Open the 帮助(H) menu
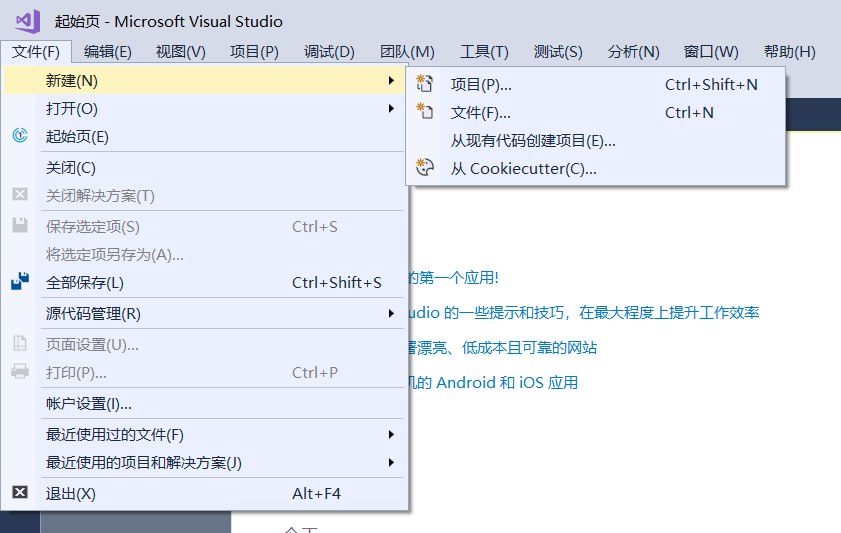 pos(790,52)
